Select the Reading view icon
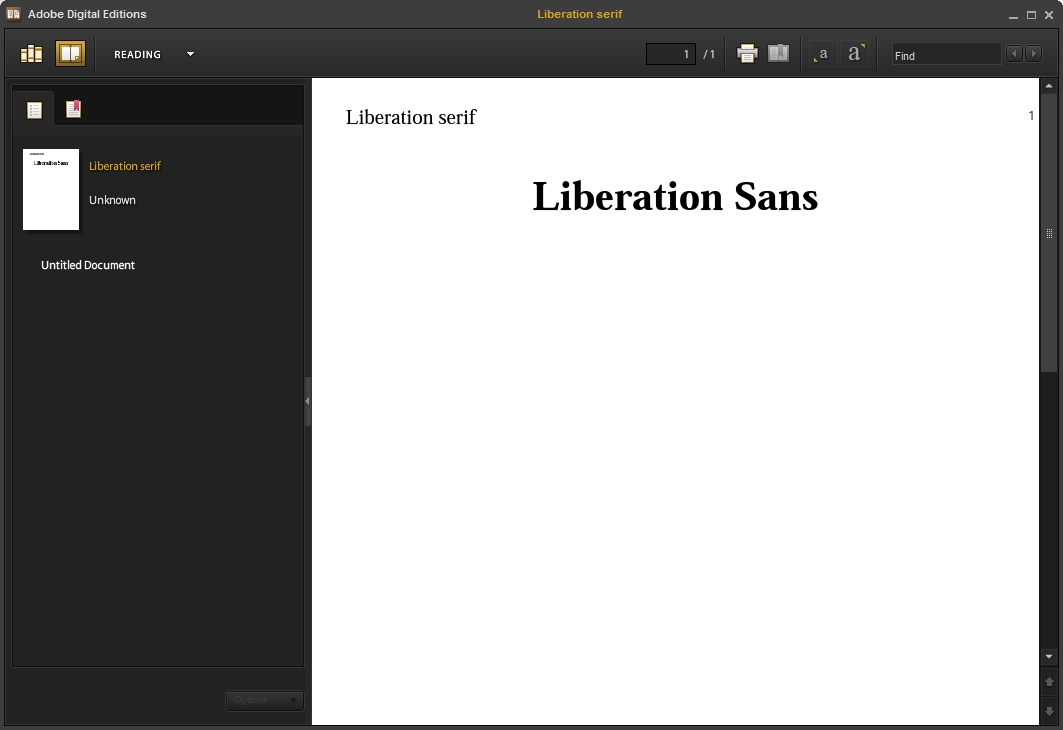The width and height of the screenshot is (1063, 730). click(70, 54)
